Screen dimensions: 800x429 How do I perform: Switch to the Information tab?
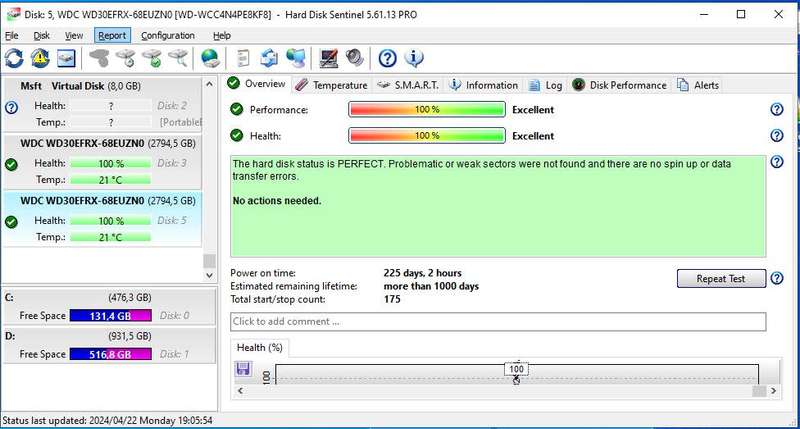(484, 85)
